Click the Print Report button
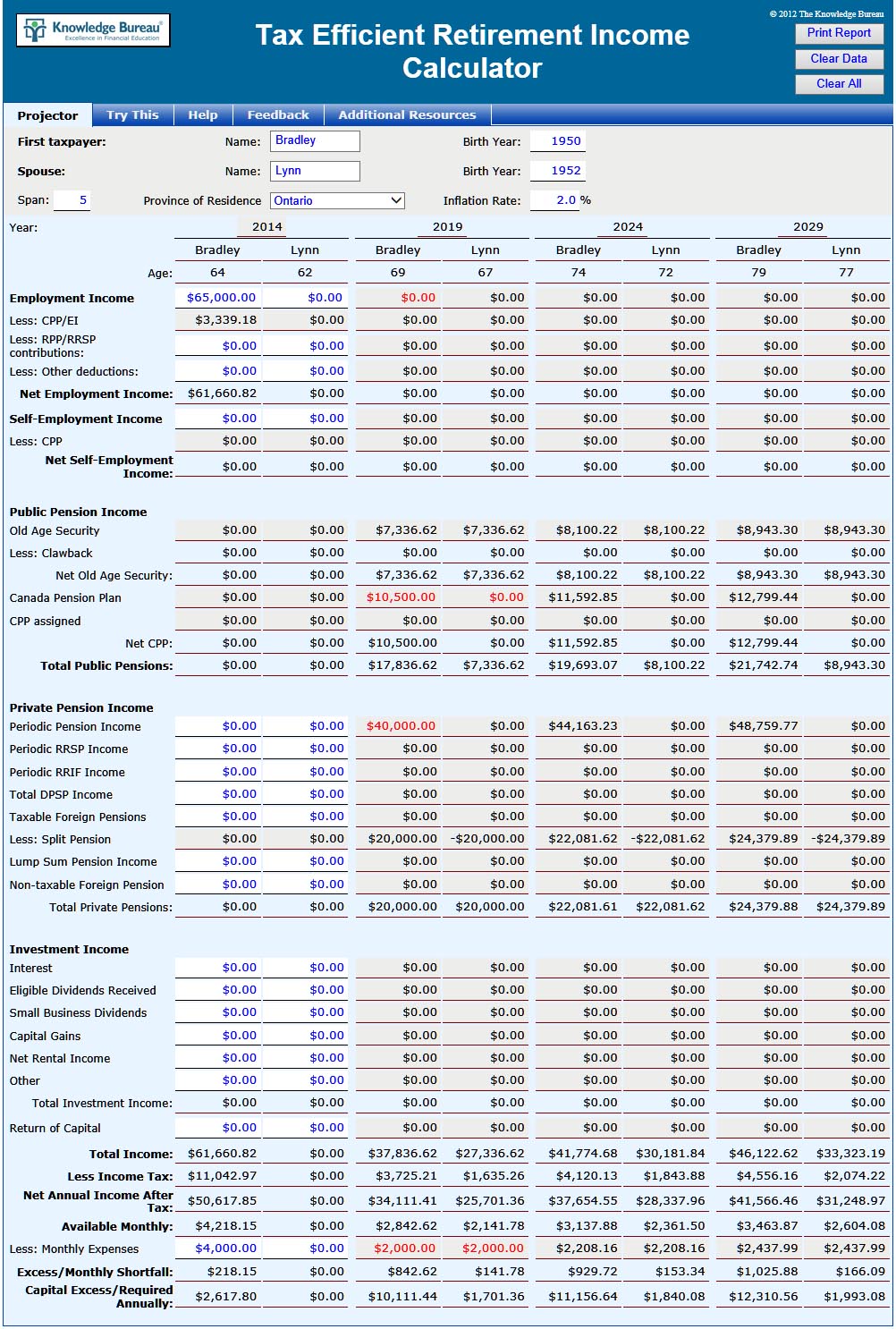The height and width of the screenshot is (1329, 896). [x=839, y=33]
